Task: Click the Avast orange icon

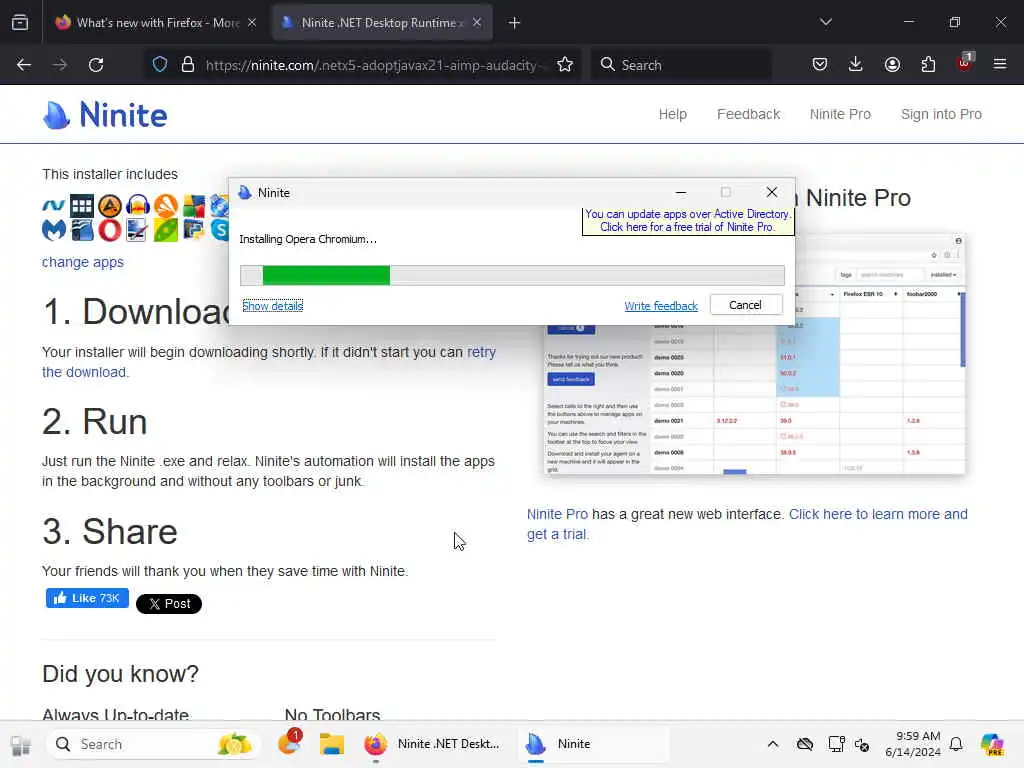Action: tap(166, 206)
